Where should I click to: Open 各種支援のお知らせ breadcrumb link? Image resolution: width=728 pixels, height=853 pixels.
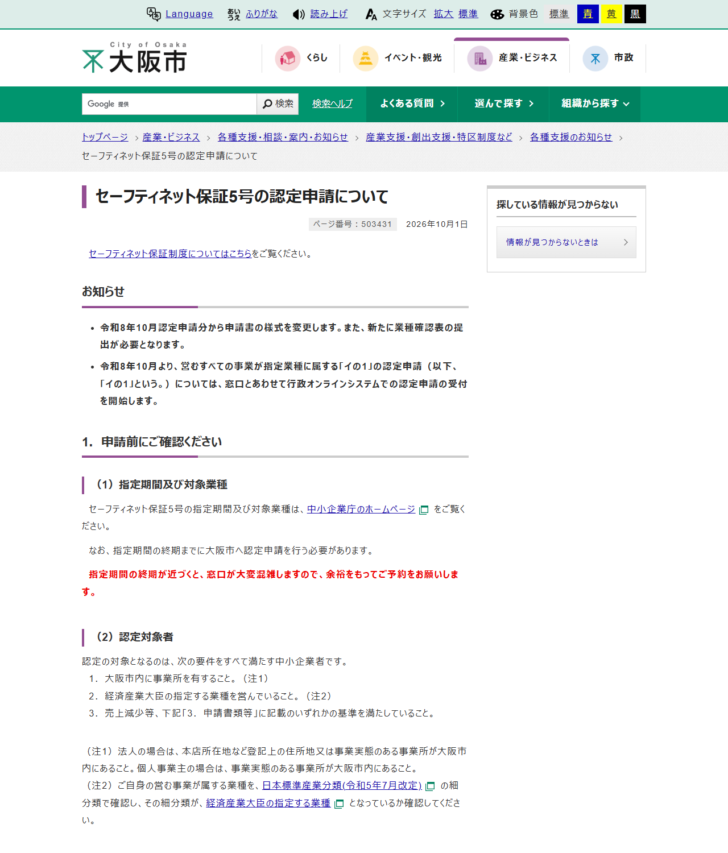571,137
